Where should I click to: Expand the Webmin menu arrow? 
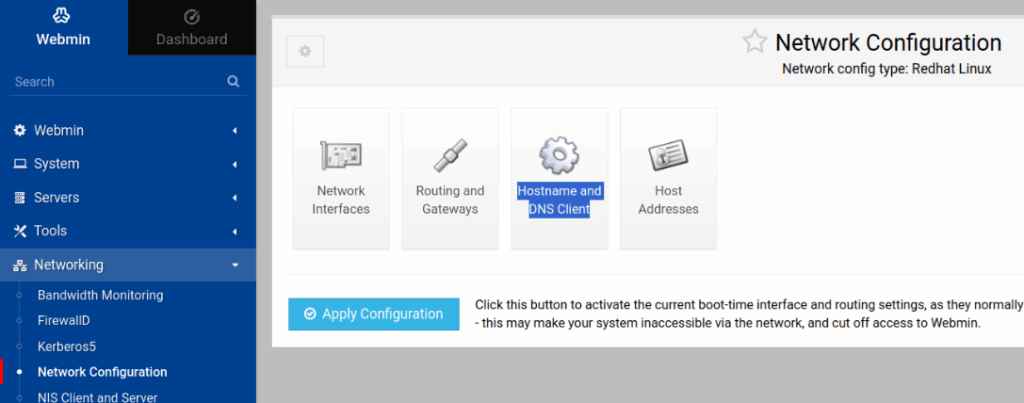(234, 131)
